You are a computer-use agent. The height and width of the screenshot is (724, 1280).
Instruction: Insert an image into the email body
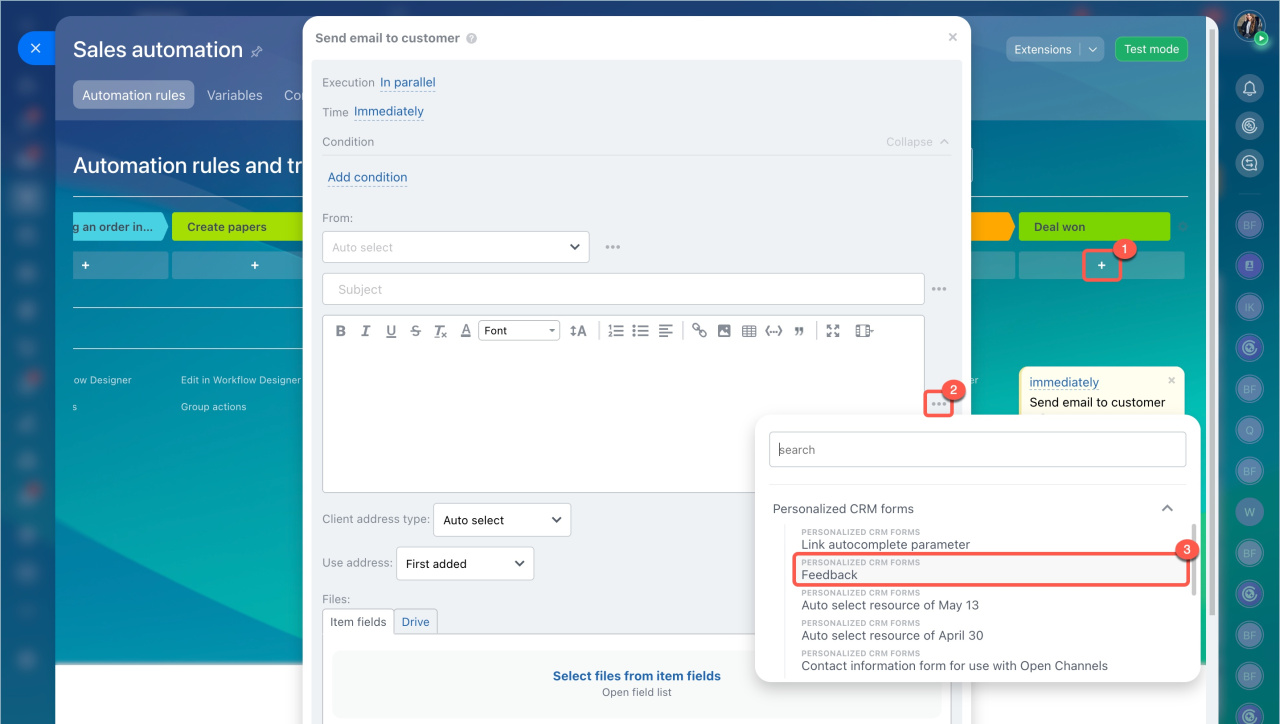click(x=724, y=331)
